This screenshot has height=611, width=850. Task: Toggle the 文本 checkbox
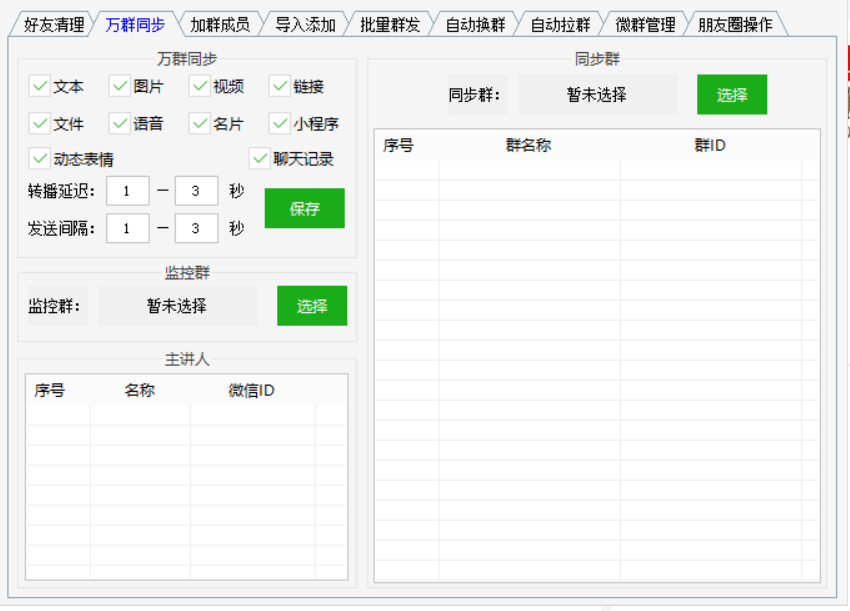40,87
